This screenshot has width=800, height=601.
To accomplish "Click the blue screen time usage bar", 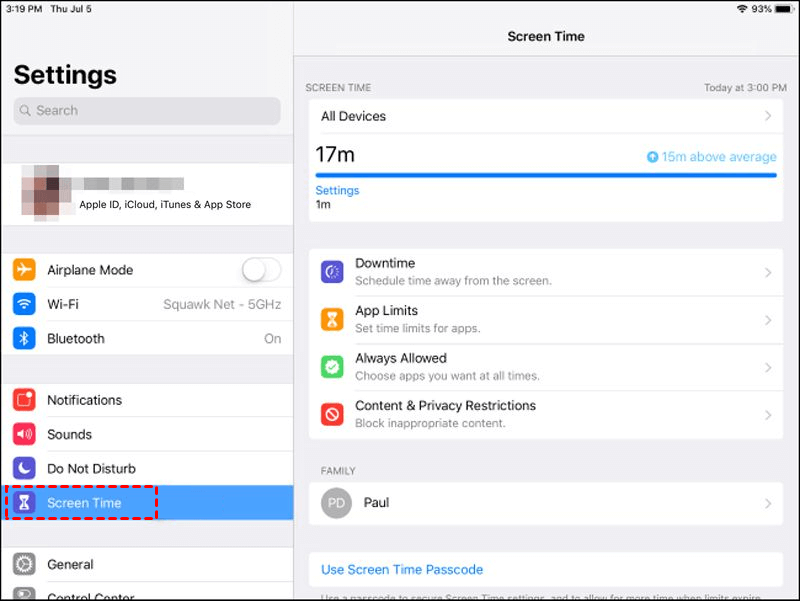I will [x=546, y=175].
